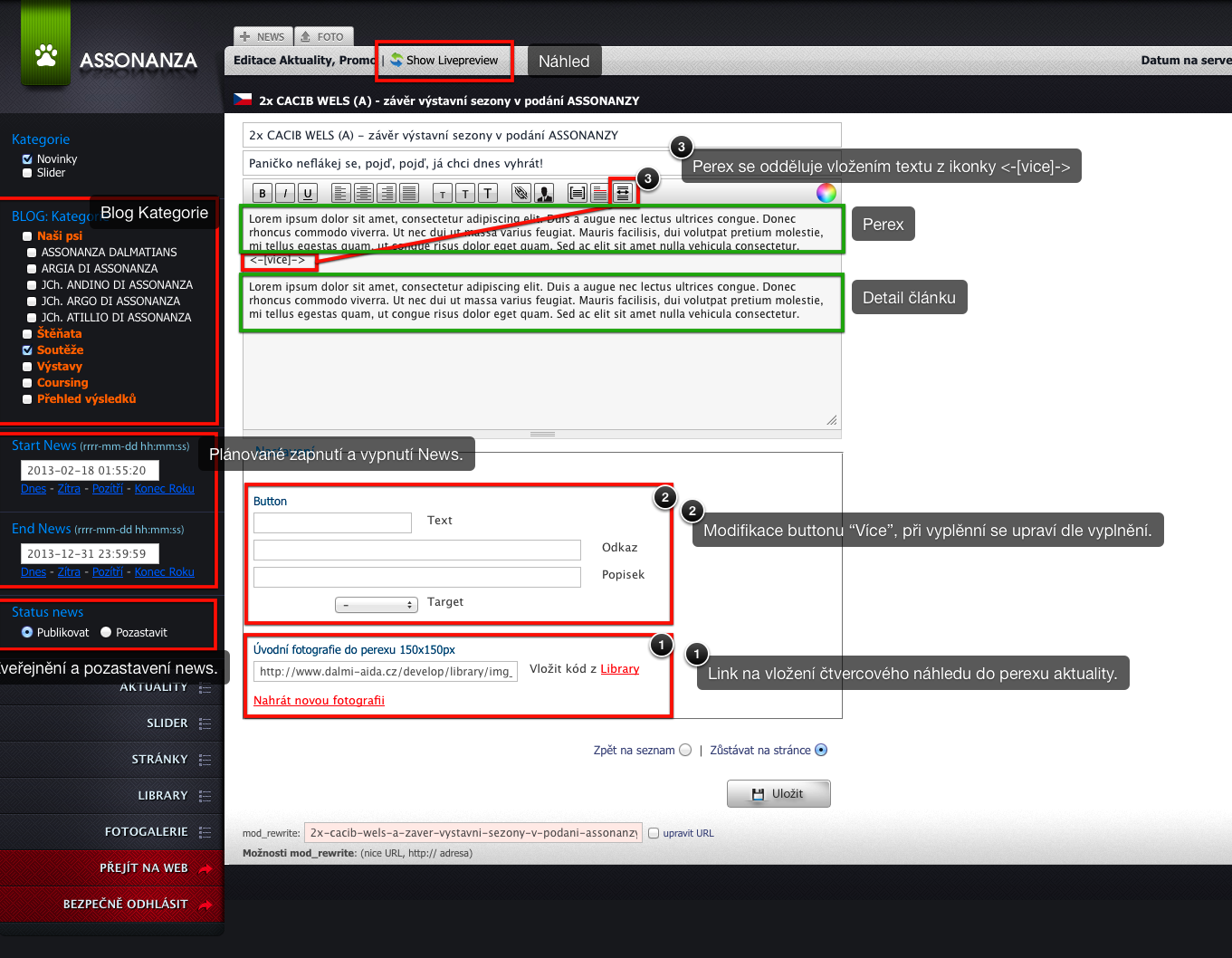This screenshot has width=1232, height=958.
Task: Toggle bold formatting in editor toolbar
Action: coord(263,193)
